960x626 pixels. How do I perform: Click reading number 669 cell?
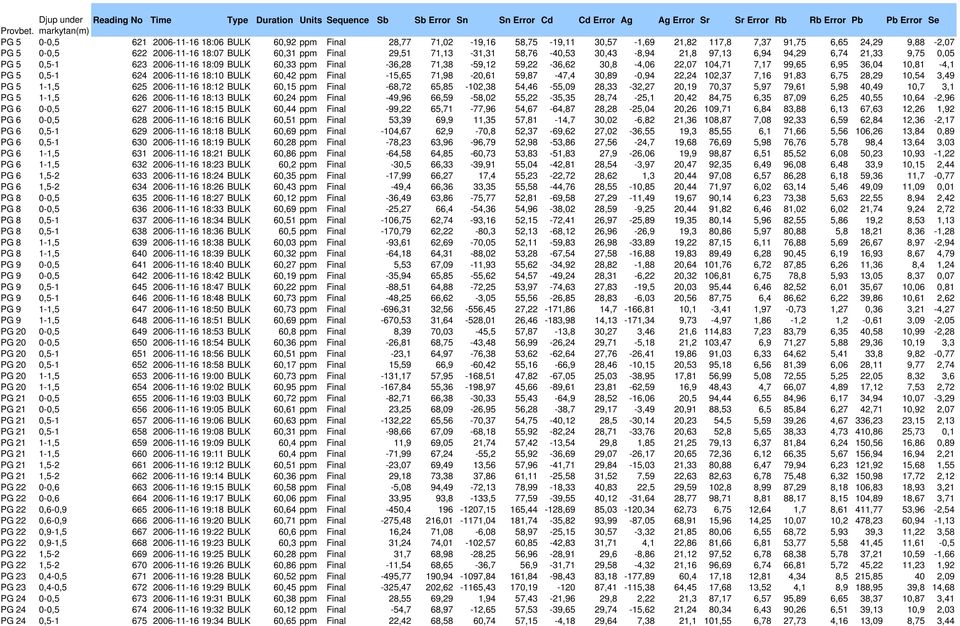[x=139, y=554]
